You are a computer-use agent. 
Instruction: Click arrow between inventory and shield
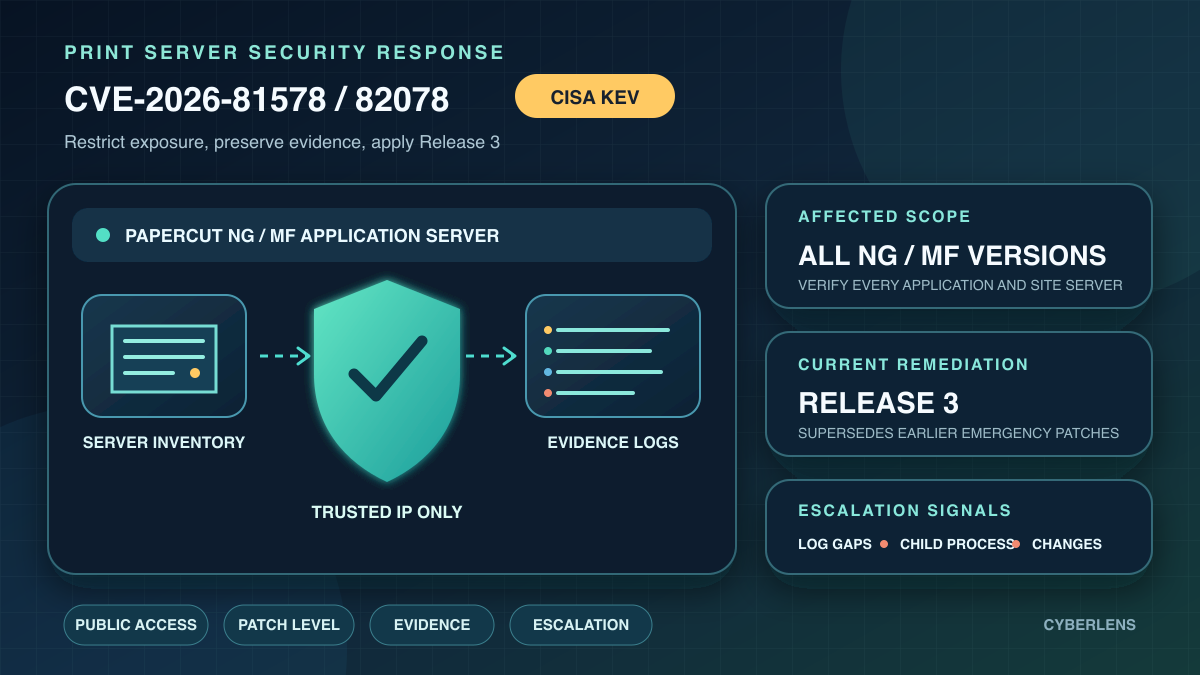(x=285, y=356)
